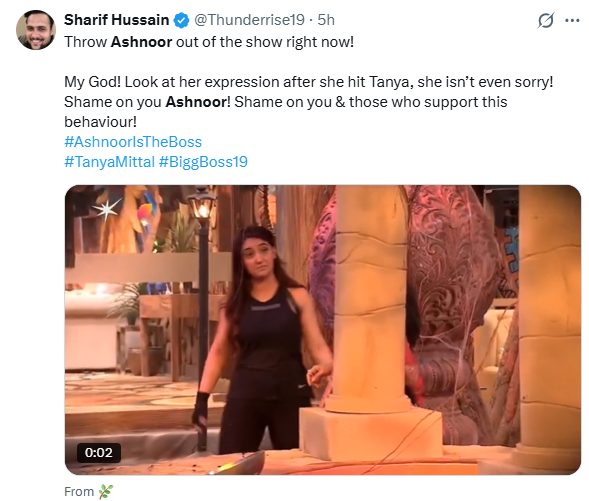Click bold Ashnoor in first line
Screen dimensions: 589x501
[x=141, y=42]
